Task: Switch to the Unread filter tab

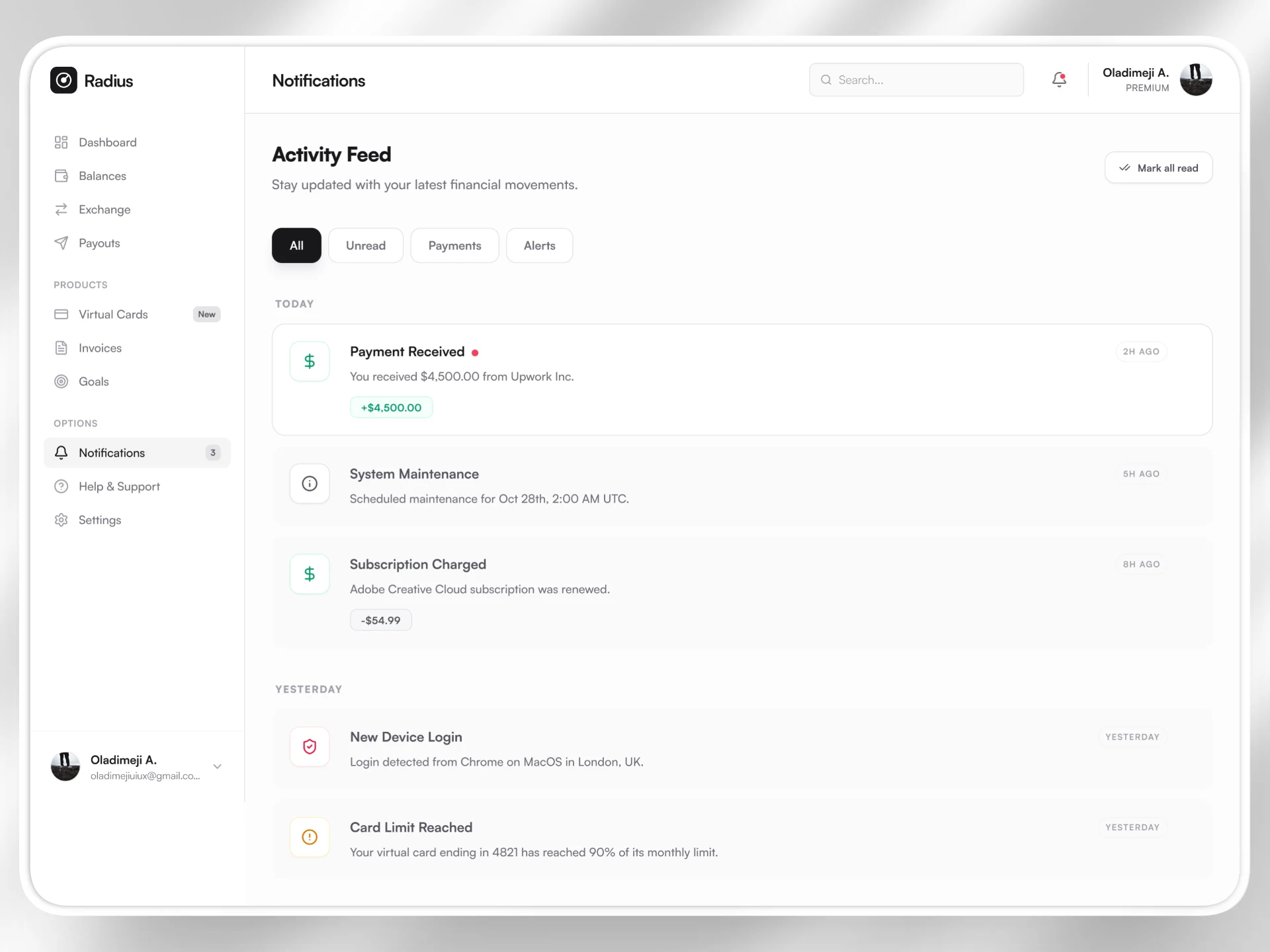Action: (x=365, y=246)
